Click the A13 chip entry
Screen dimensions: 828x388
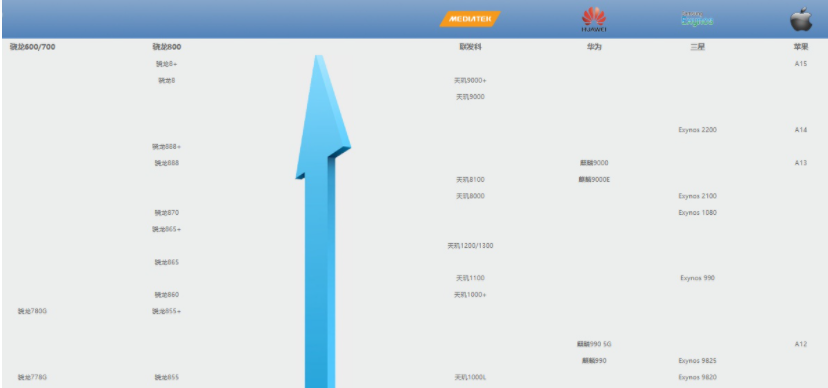click(801, 163)
